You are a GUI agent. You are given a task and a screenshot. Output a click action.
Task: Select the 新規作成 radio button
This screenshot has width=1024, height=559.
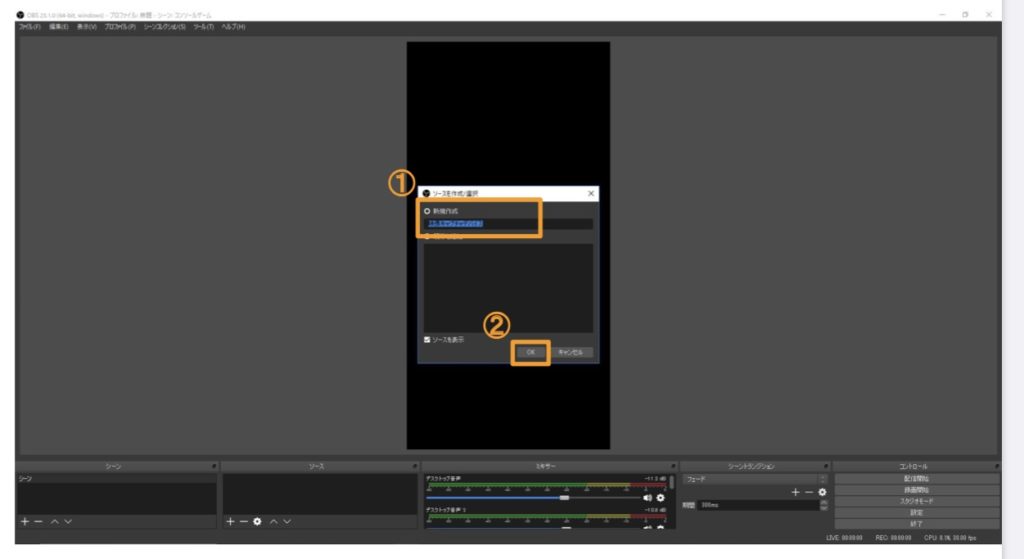click(428, 211)
